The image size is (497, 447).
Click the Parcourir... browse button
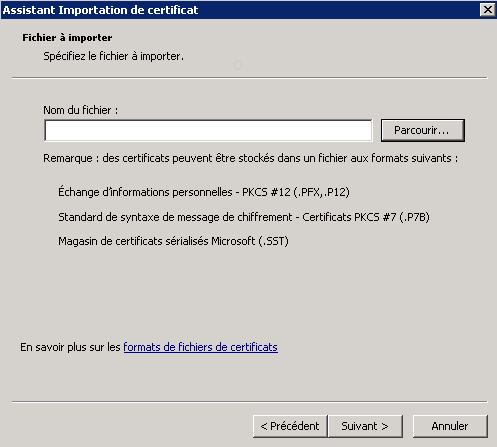tap(423, 130)
